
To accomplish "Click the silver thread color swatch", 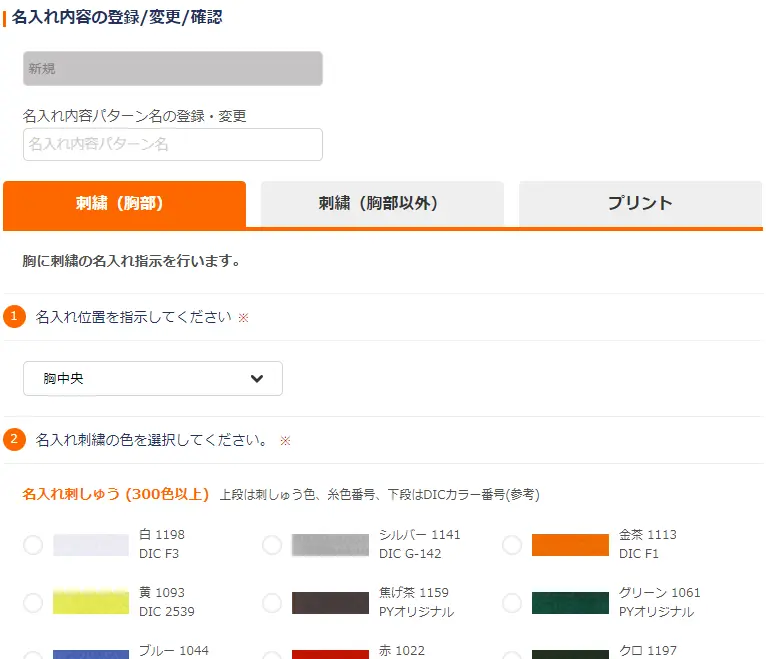I will point(330,545).
